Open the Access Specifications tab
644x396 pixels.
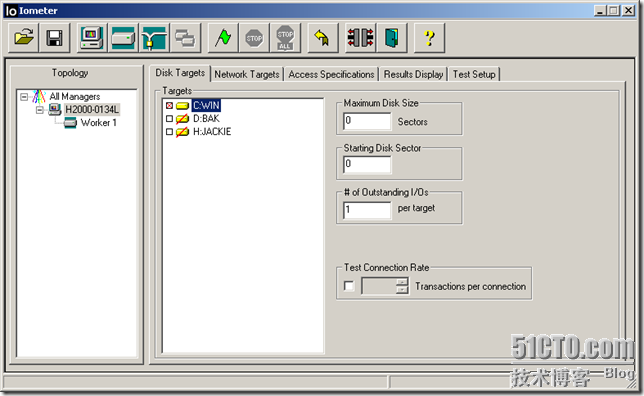(331, 74)
